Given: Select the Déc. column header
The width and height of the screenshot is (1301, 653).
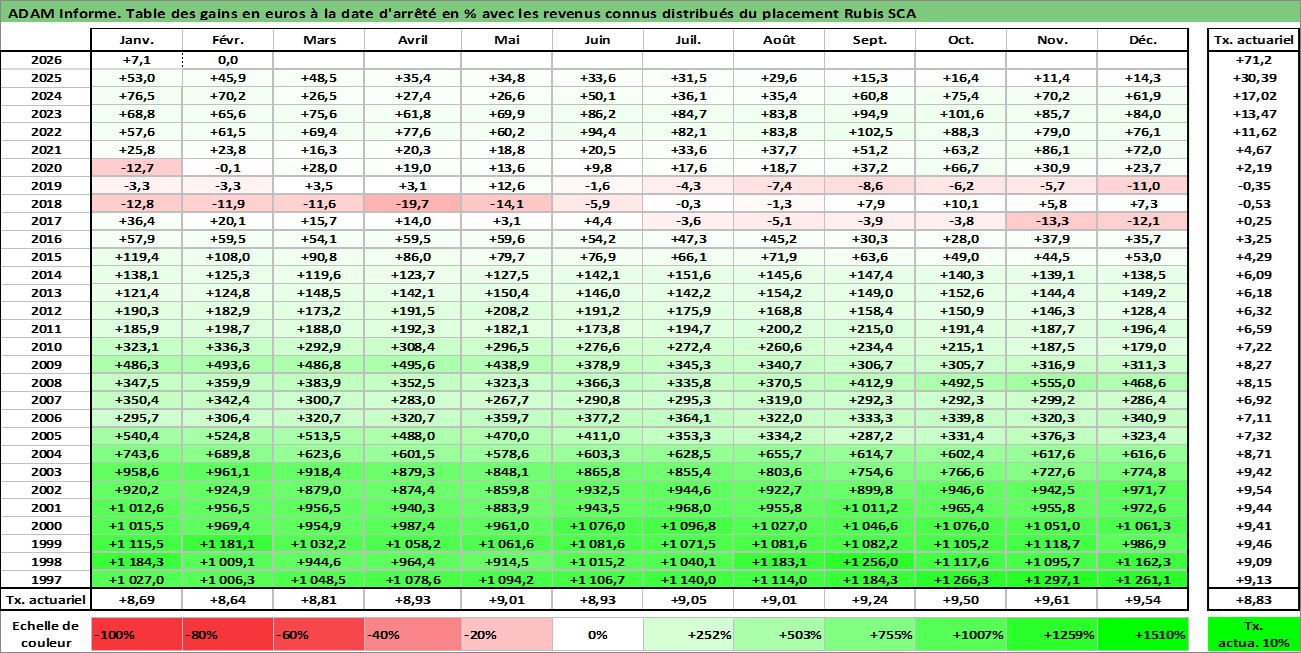Looking at the screenshot, I should point(1142,40).
